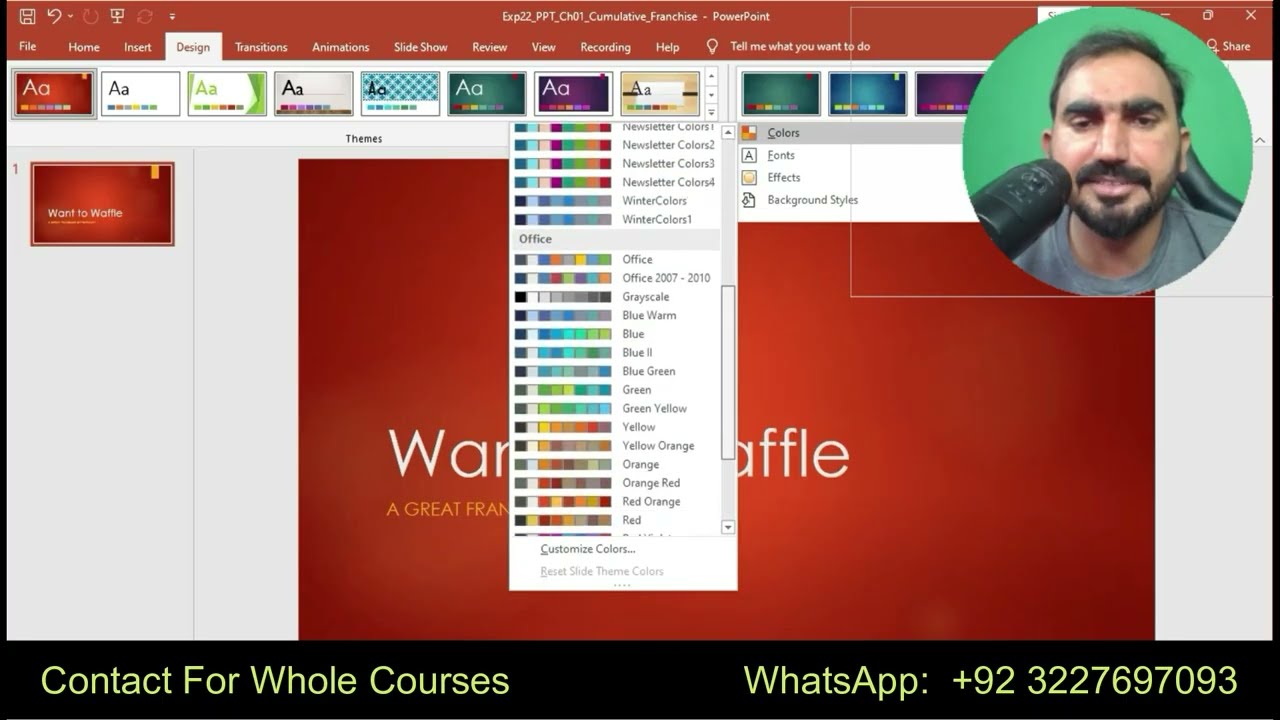Screen dimensions: 1280x720
Task: Open the Undo history dropdown arrow
Action: click(70, 16)
